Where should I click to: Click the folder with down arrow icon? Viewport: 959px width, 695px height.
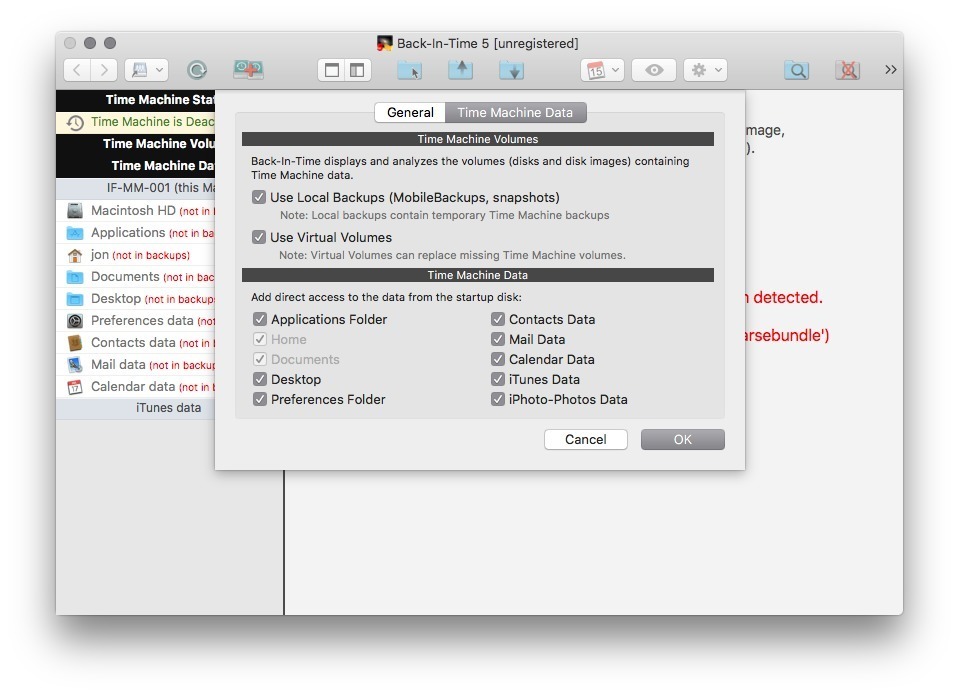point(511,70)
